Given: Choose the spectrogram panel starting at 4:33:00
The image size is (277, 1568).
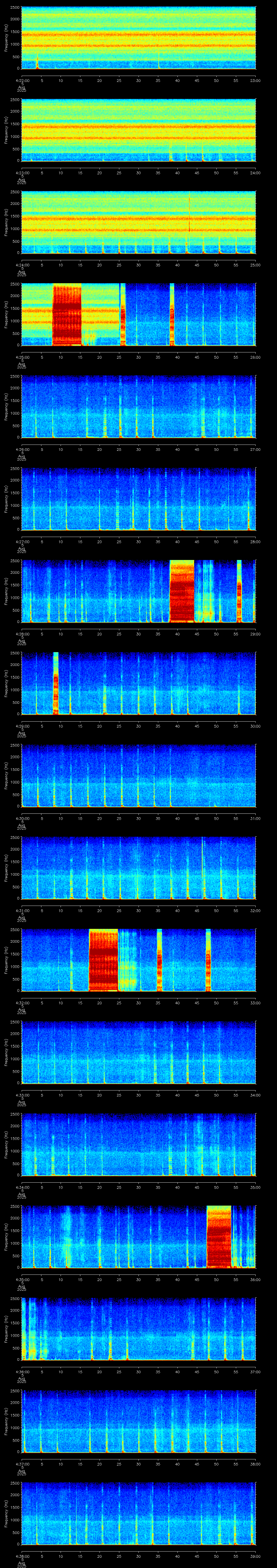Looking at the screenshot, I should click(x=139, y=1052).
